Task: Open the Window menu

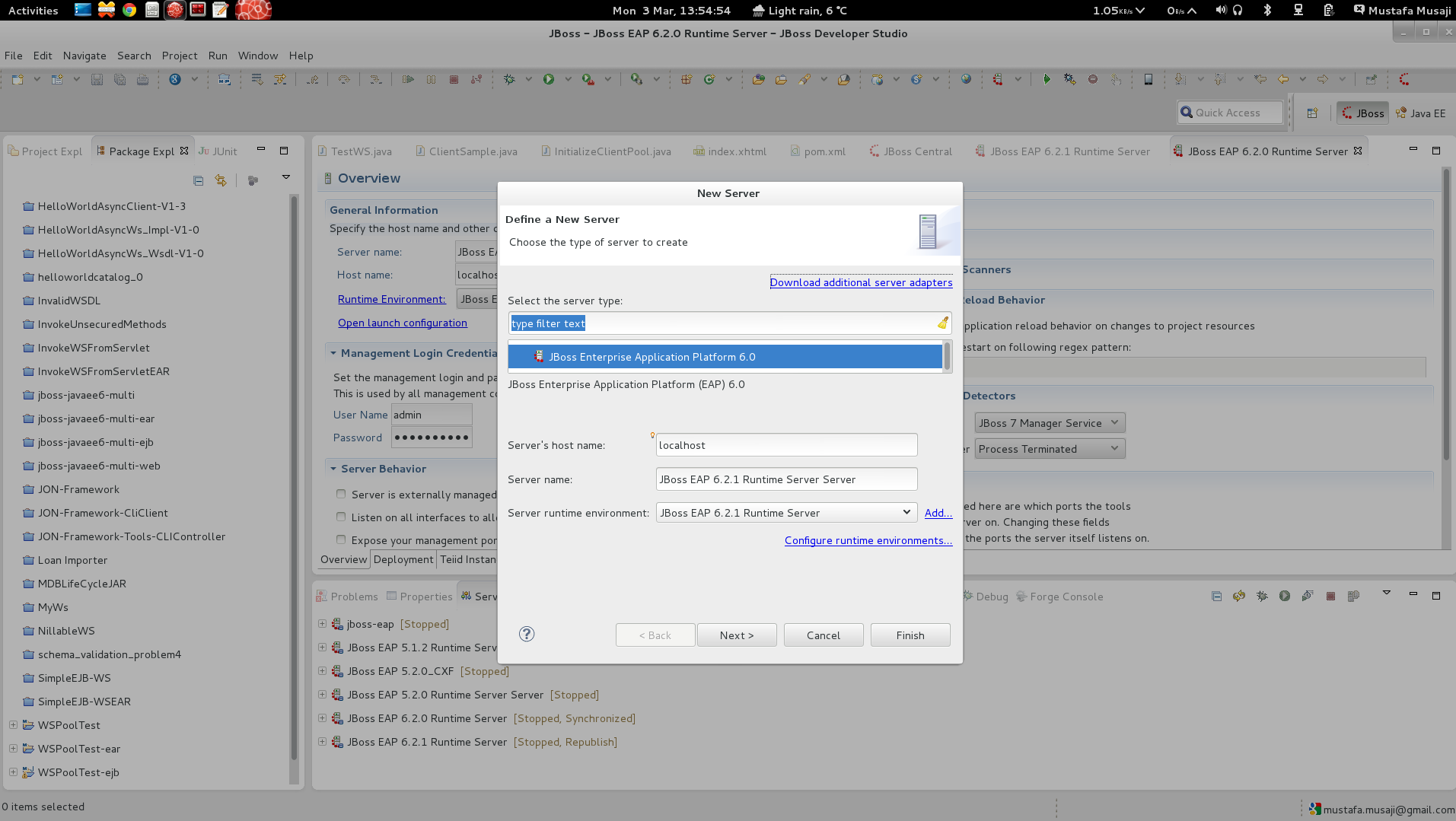Action: point(258,56)
